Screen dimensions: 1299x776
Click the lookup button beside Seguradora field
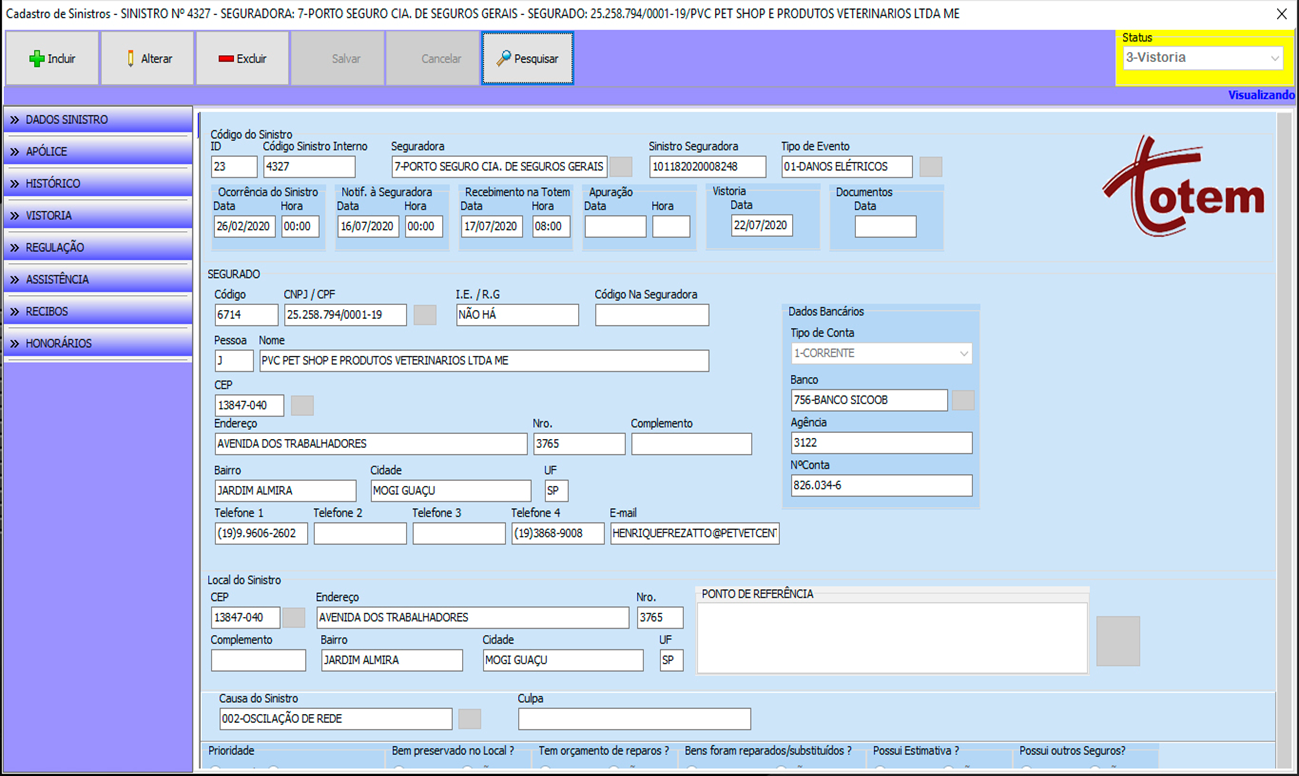click(x=621, y=167)
